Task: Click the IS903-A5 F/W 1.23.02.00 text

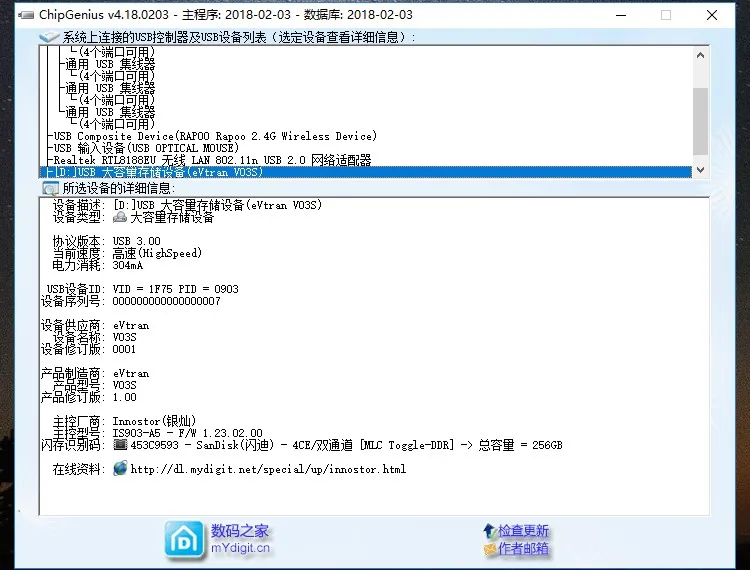Action: [x=187, y=433]
